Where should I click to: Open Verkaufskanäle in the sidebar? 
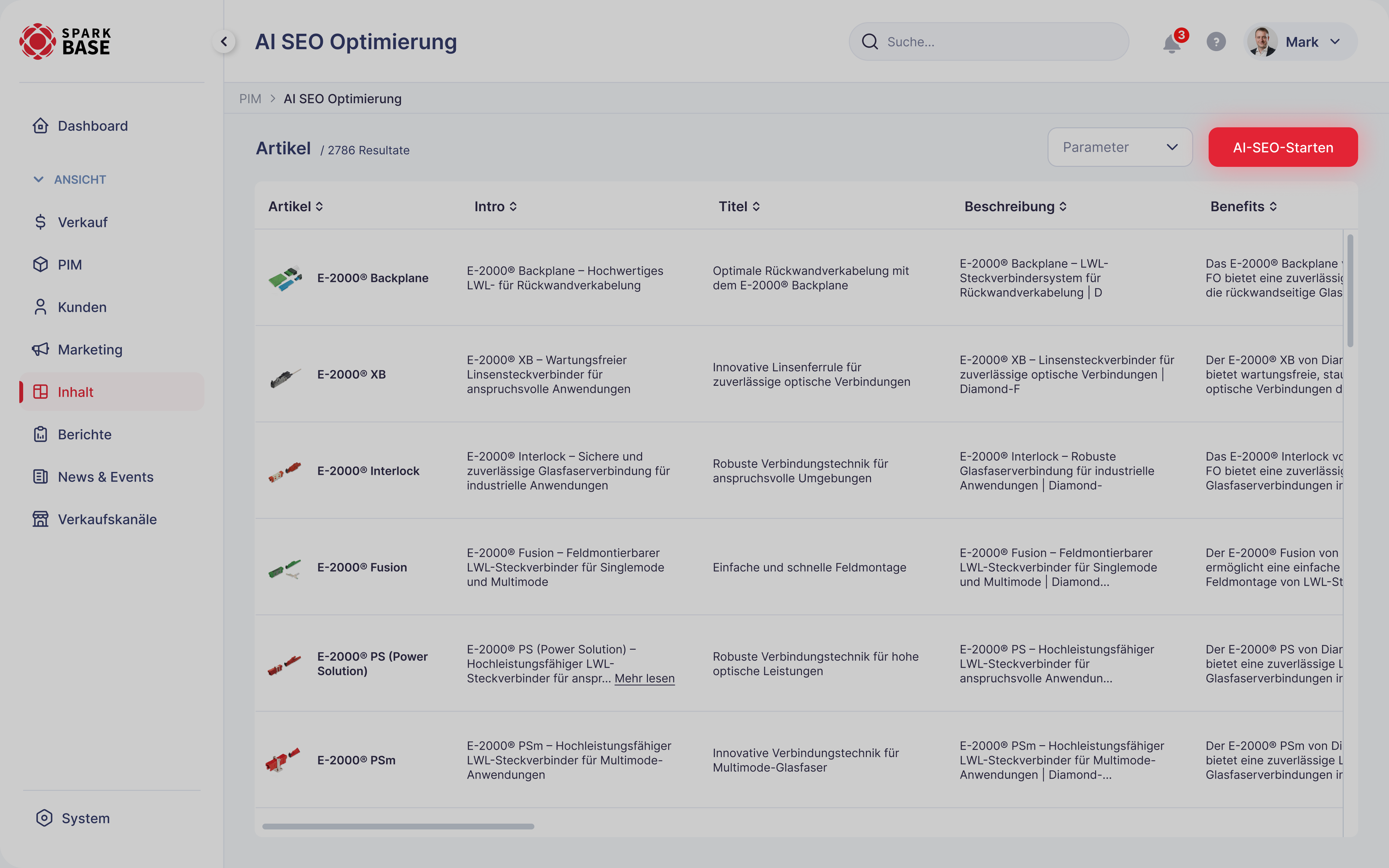tap(111, 520)
